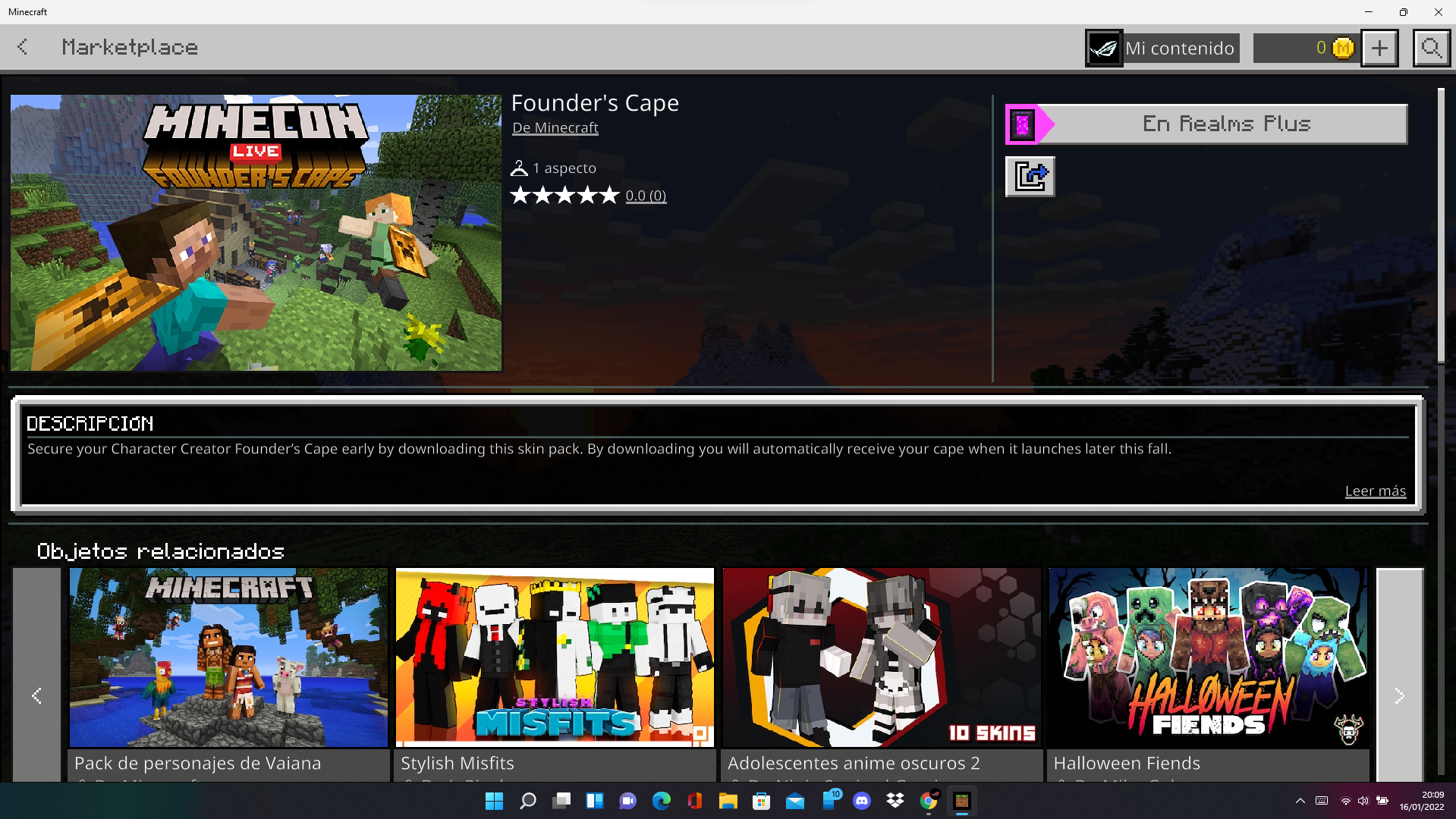Open the Mi contenido section
Image resolution: width=1456 pixels, height=819 pixels.
1180,49
